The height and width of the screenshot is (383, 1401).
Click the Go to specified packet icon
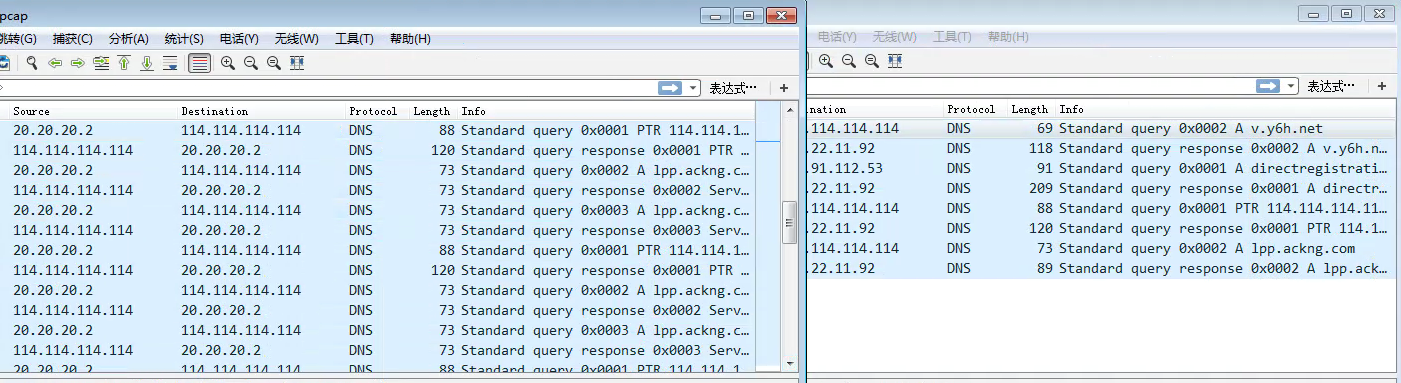(101, 63)
